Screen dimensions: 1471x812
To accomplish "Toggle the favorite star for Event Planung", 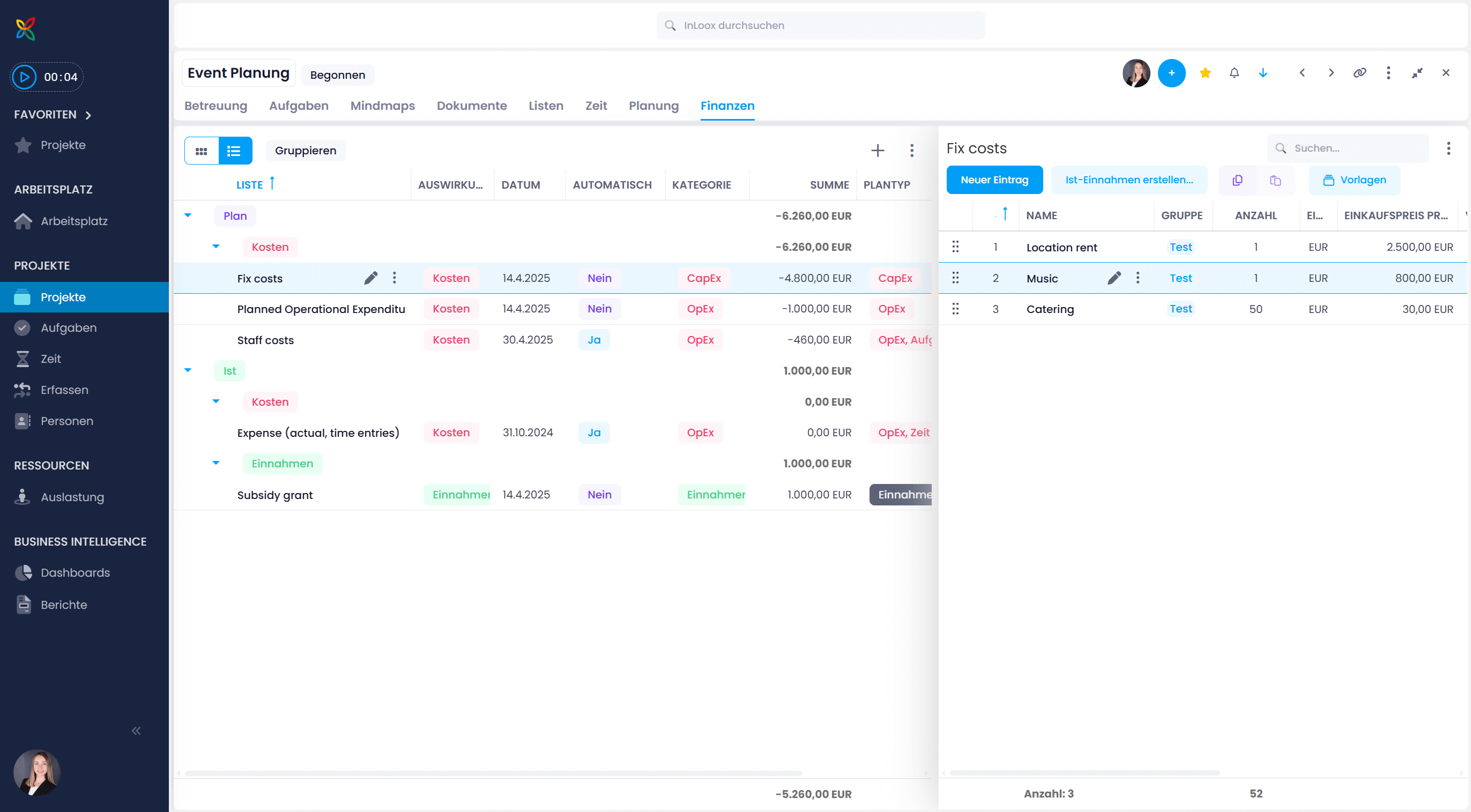I will click(x=1205, y=73).
